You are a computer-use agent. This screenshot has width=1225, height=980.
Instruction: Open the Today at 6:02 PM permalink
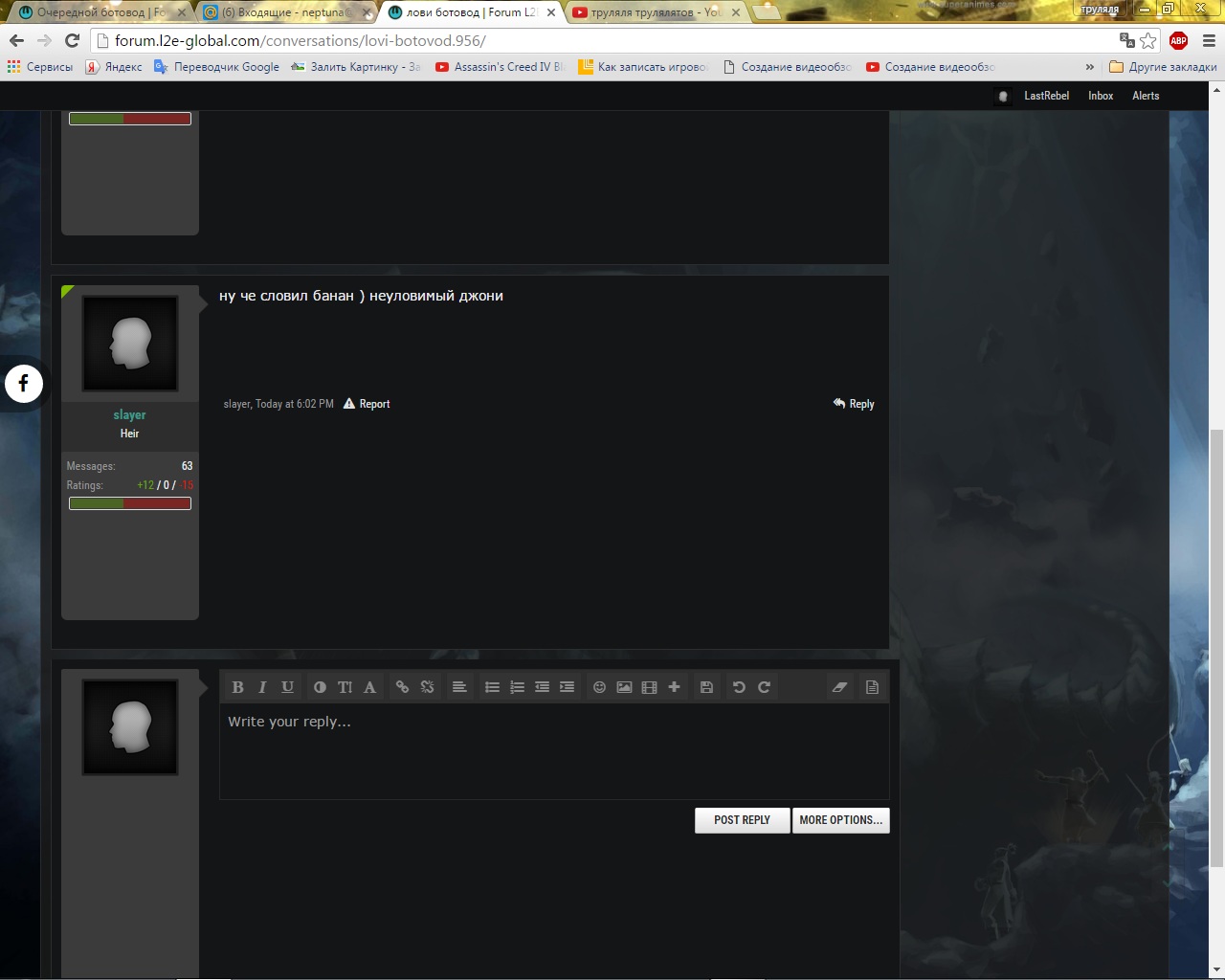click(x=295, y=404)
